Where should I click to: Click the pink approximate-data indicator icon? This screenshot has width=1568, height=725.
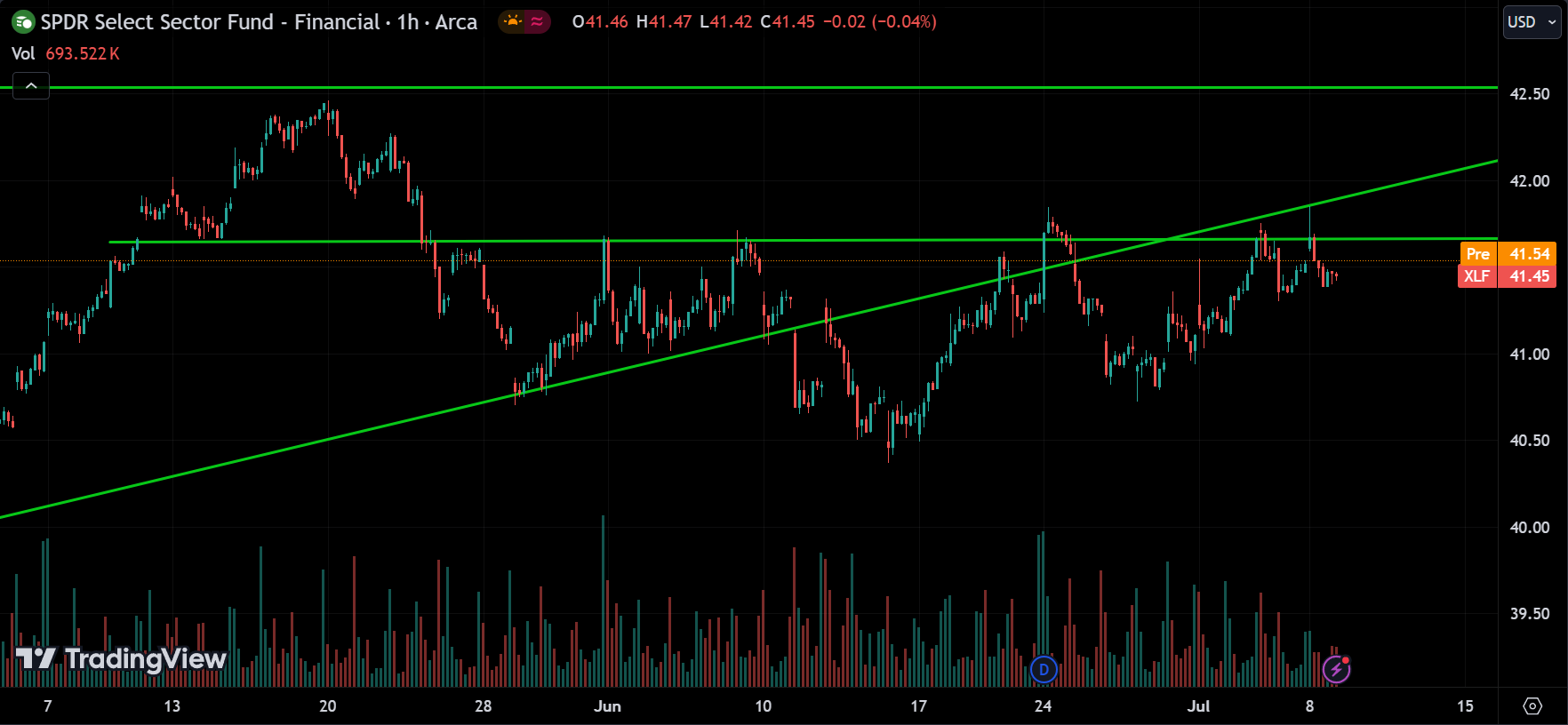(536, 21)
